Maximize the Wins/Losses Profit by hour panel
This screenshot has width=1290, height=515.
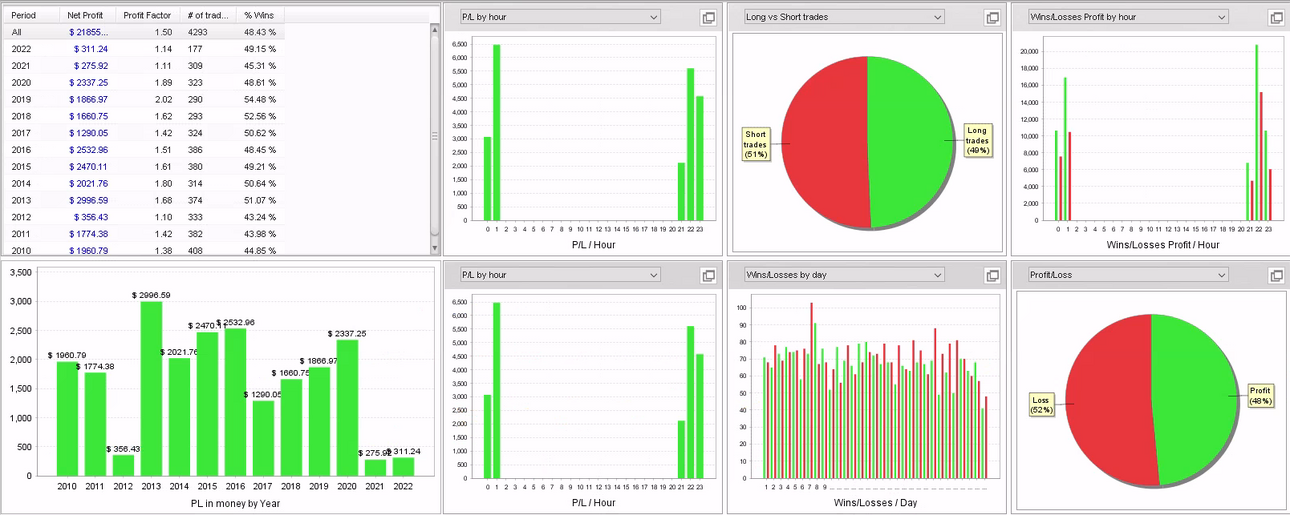point(1276,17)
